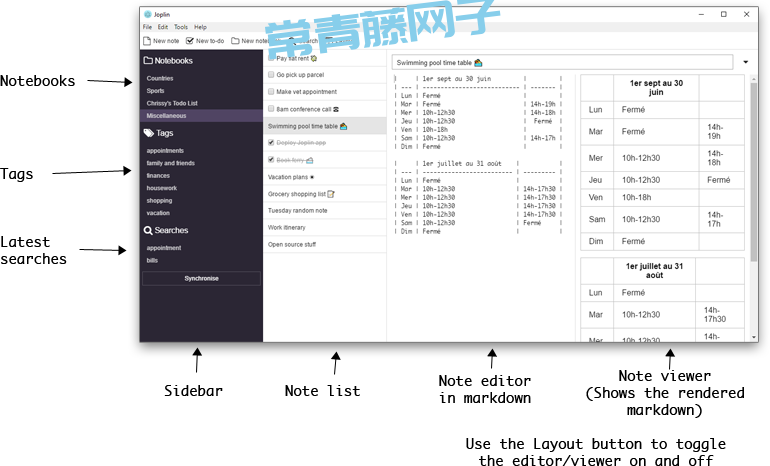
Task: Toggle the '8am conference call' checkbox
Action: pos(271,109)
